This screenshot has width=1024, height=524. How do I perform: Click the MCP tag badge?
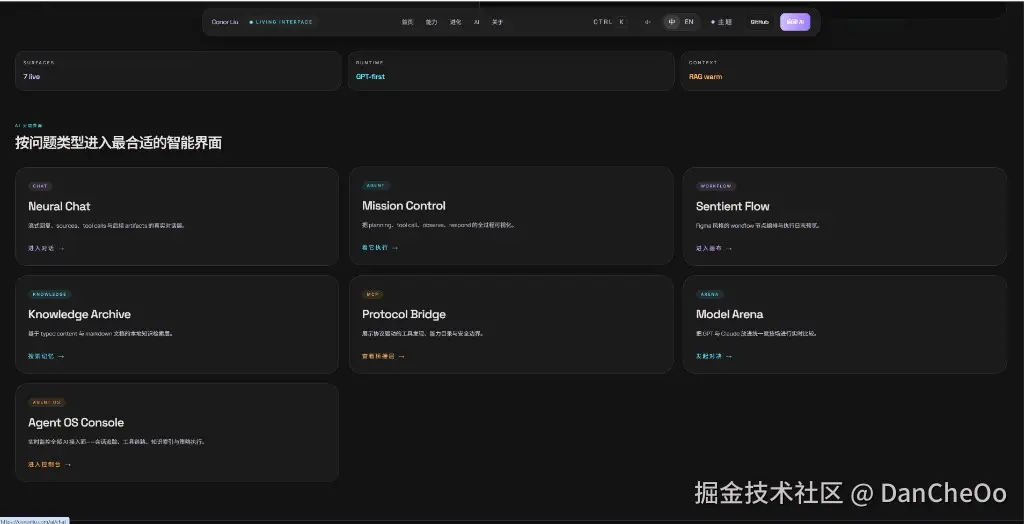point(372,294)
